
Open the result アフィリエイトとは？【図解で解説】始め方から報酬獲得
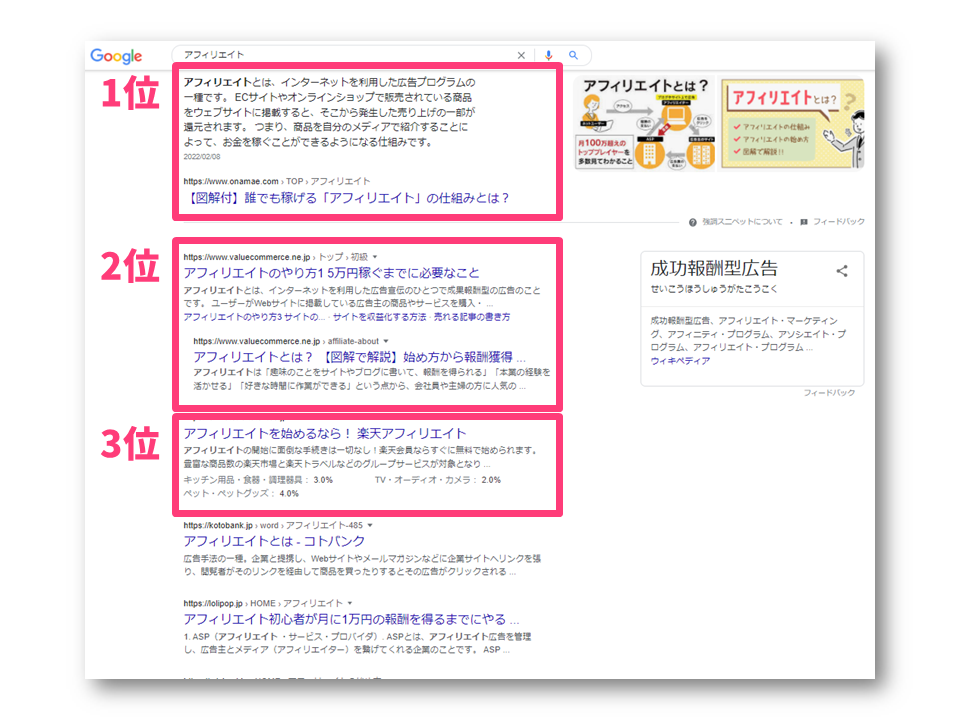359,357
